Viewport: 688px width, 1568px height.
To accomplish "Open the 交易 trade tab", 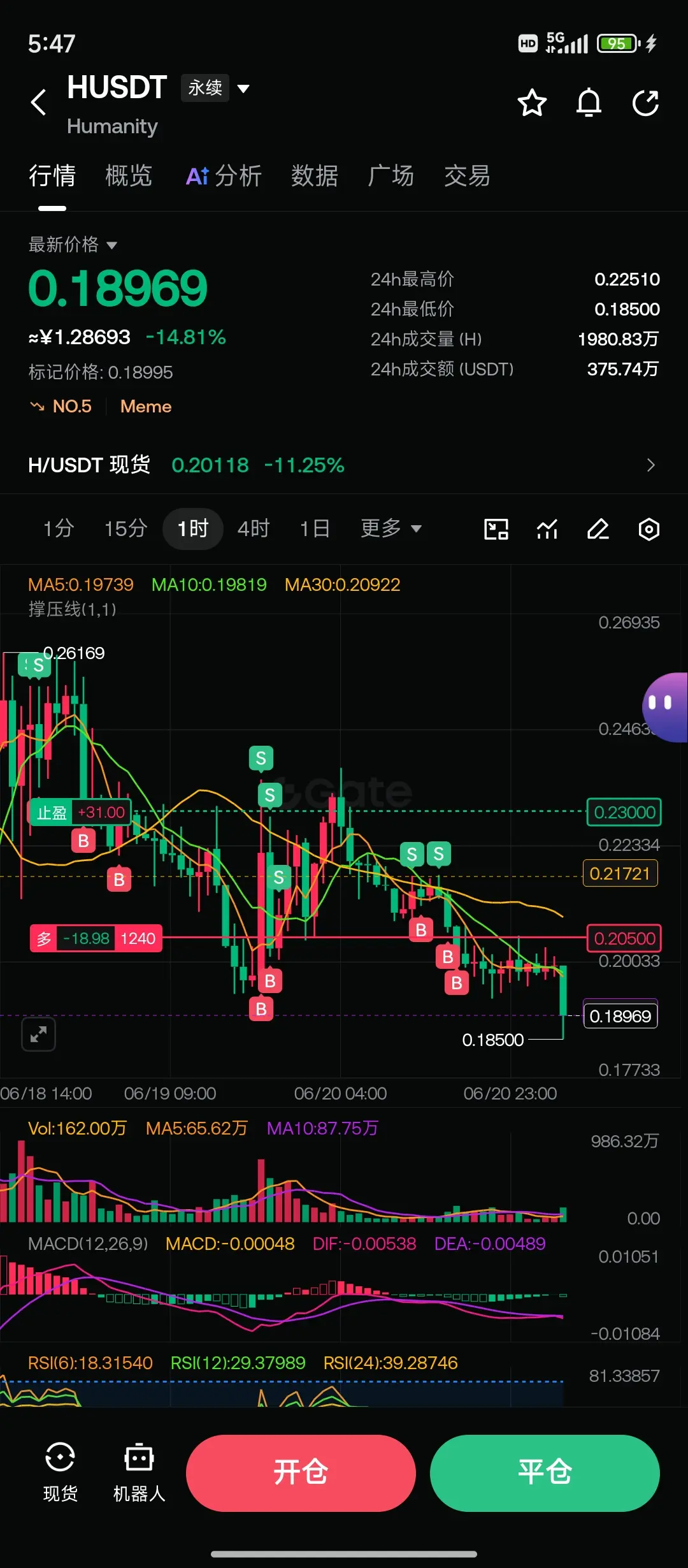I will [x=467, y=176].
